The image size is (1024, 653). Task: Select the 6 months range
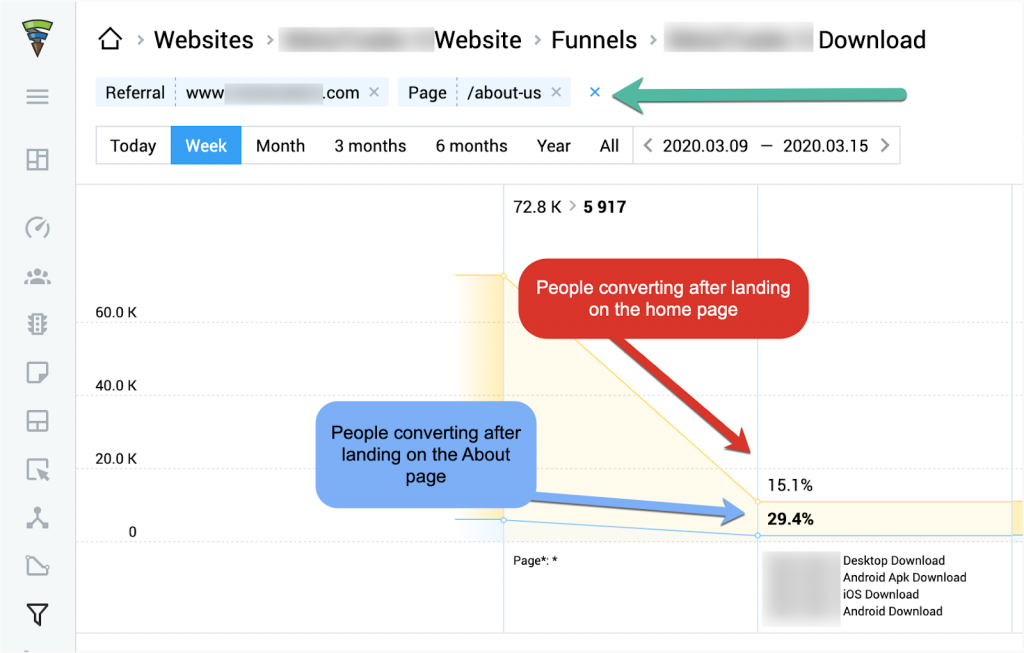click(472, 146)
